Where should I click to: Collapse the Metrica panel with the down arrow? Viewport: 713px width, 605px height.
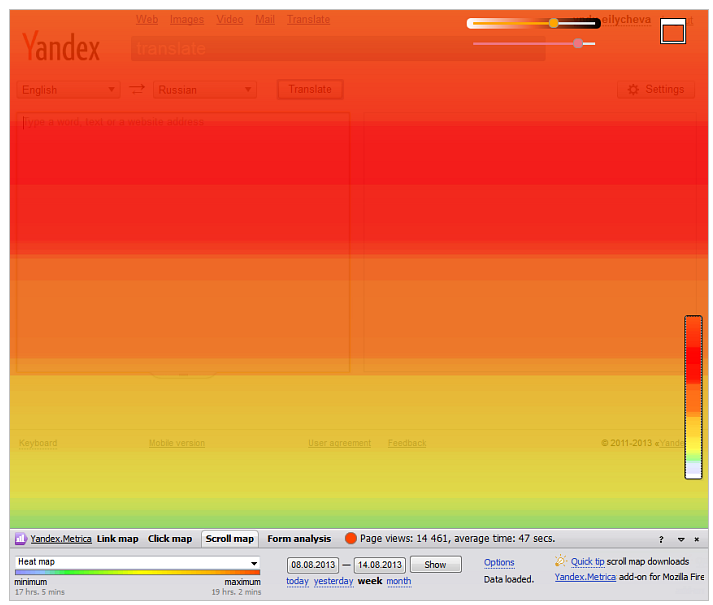(x=681, y=539)
